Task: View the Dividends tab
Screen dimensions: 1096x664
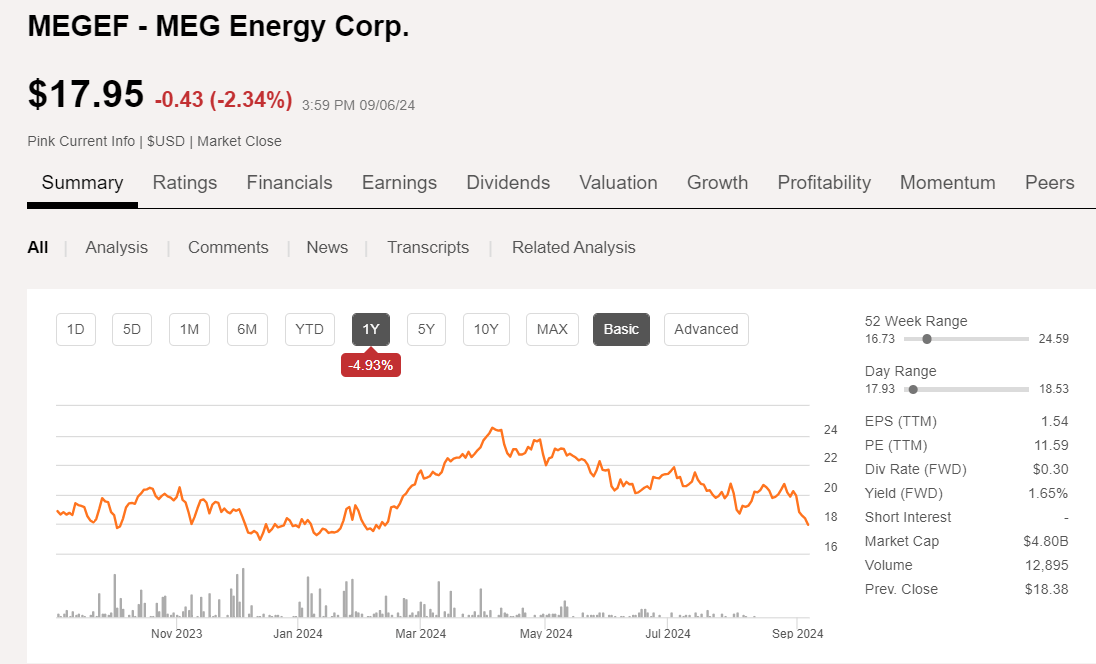Action: tap(508, 182)
